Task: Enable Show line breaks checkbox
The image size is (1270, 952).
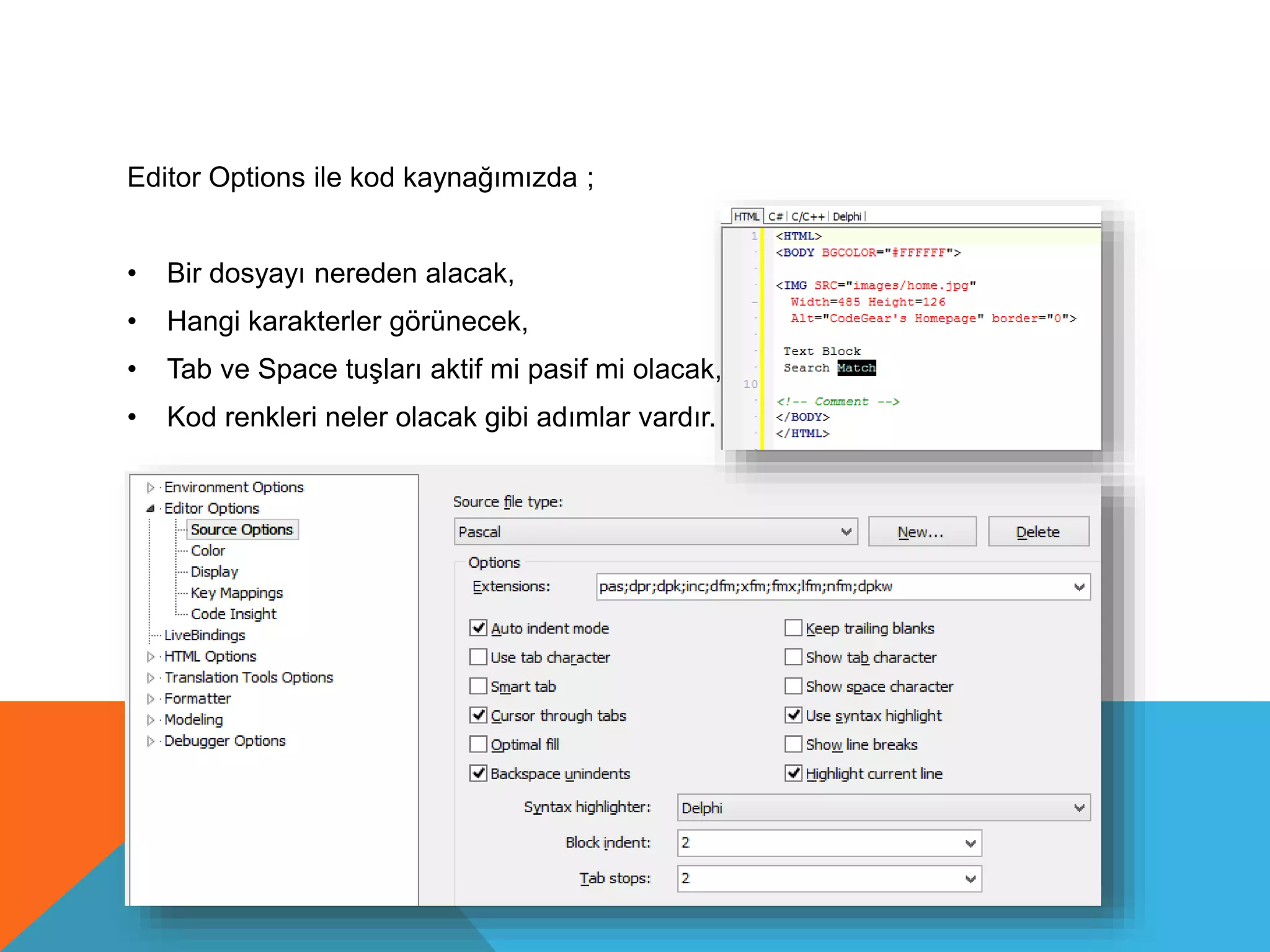Action: [793, 744]
